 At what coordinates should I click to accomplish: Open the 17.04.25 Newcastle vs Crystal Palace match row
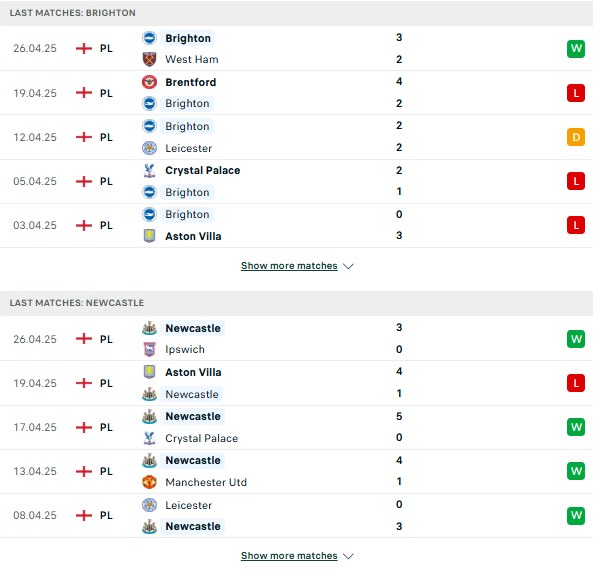click(x=296, y=427)
